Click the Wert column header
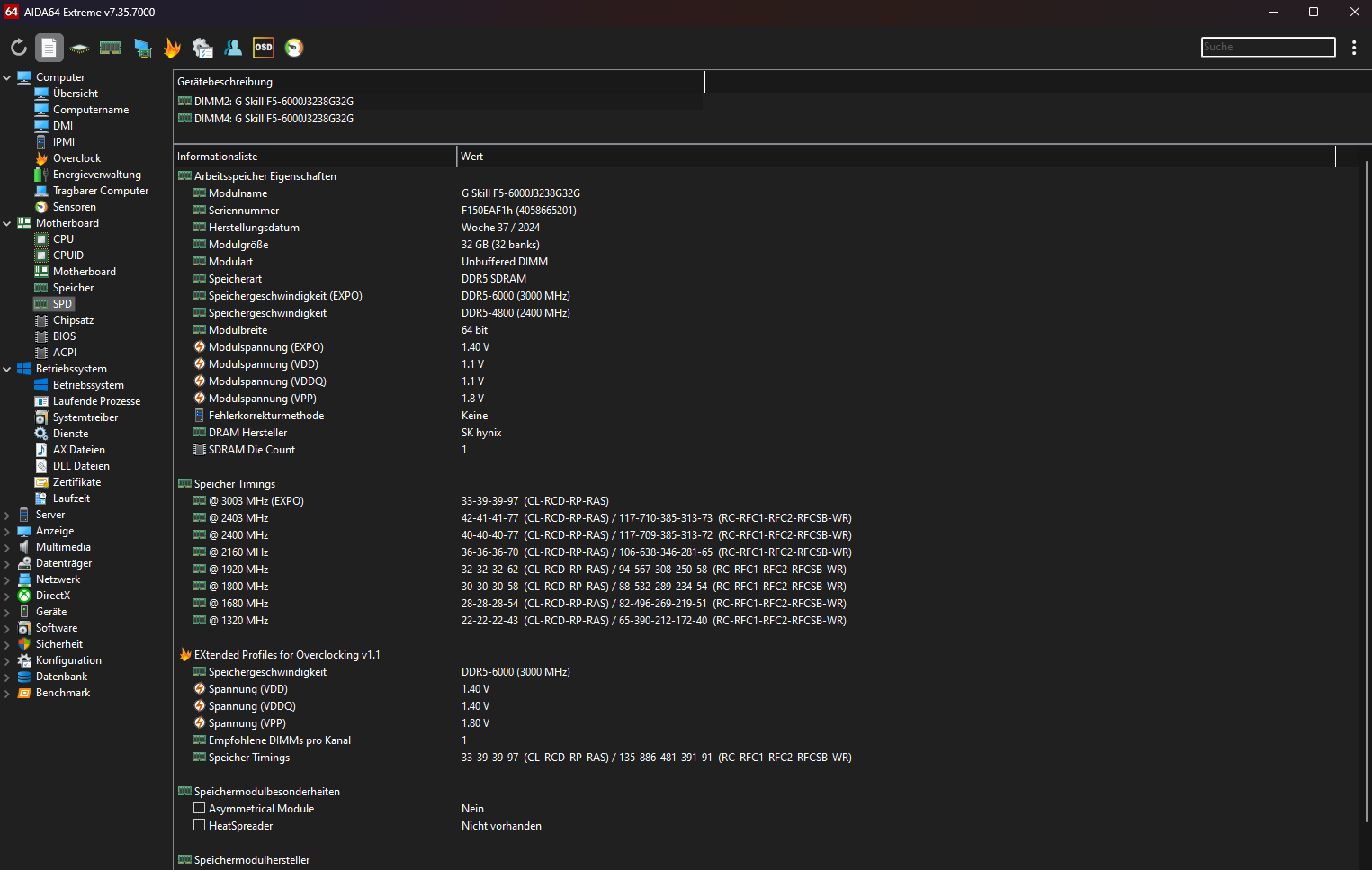Screen dimensions: 1372x870 pyautogui.click(x=897, y=157)
